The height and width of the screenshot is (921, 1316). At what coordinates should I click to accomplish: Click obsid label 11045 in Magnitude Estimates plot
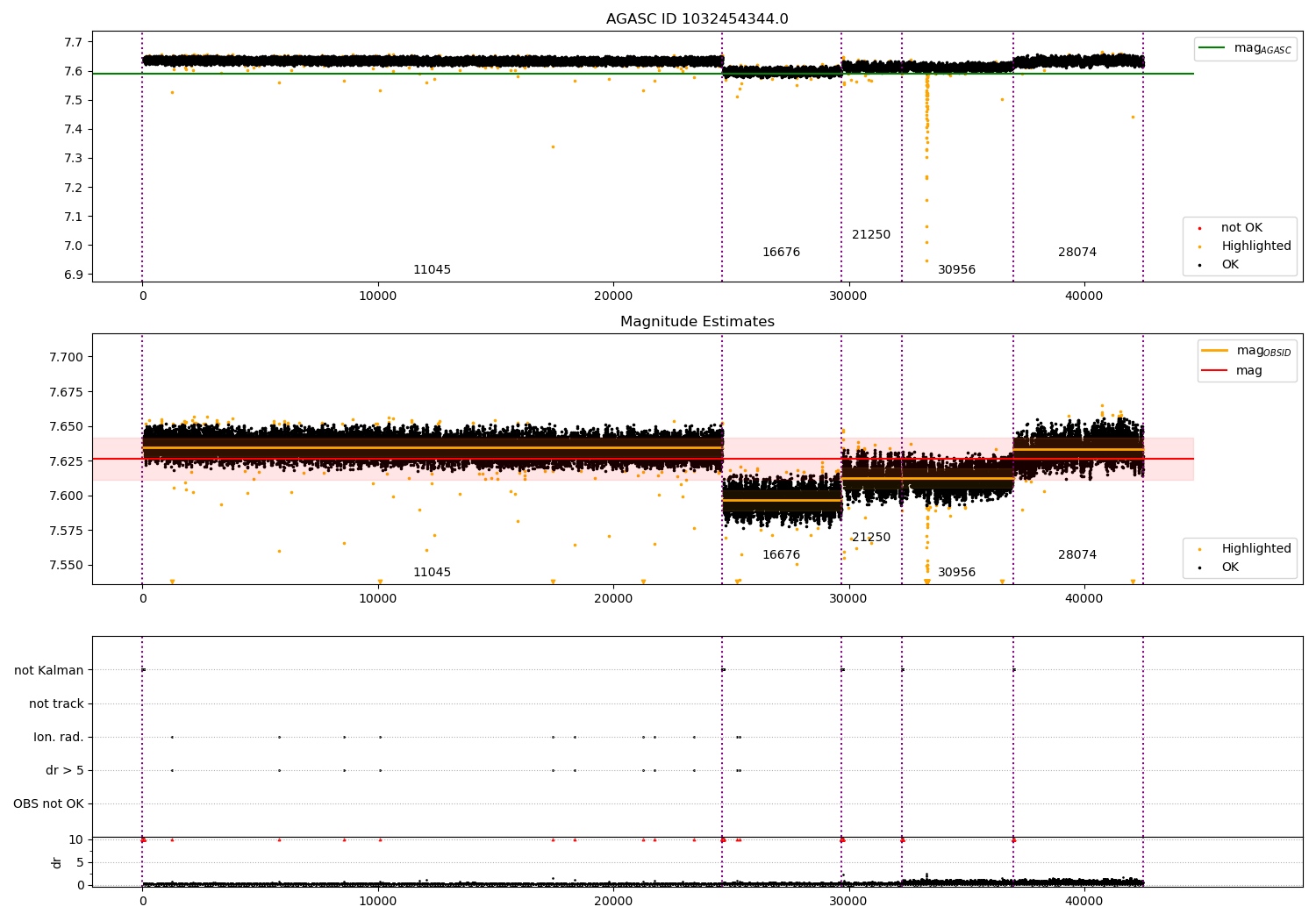[x=432, y=573]
